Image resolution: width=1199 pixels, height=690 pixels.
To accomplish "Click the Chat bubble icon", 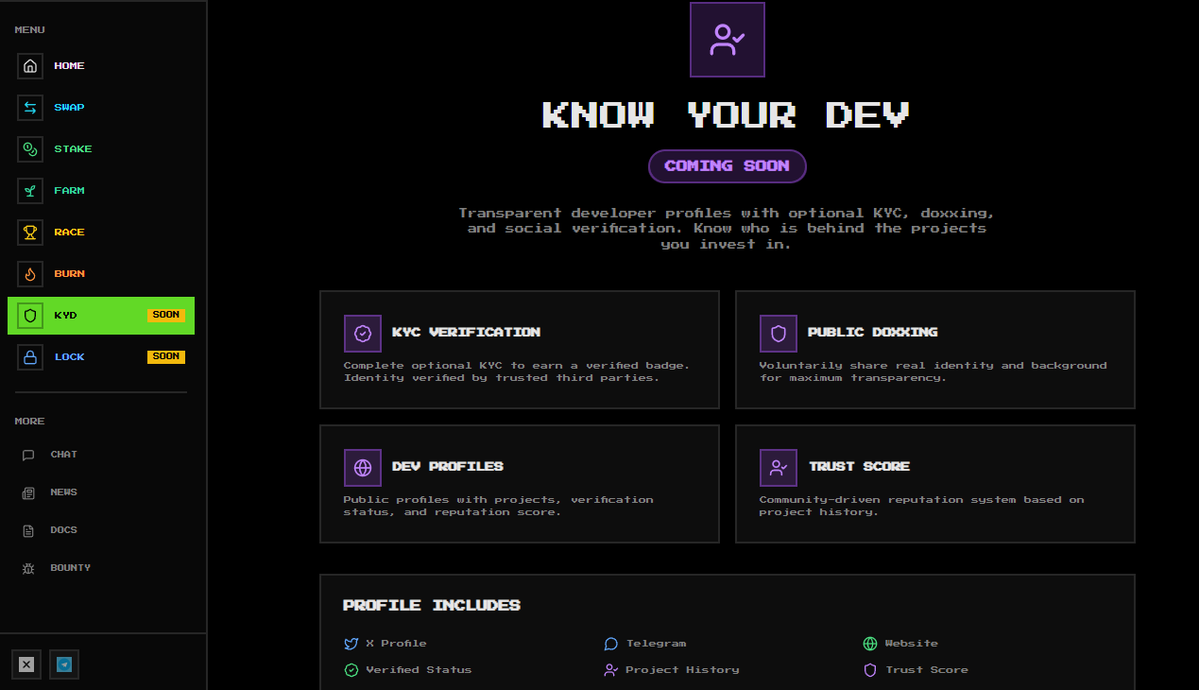I will 28,455.
